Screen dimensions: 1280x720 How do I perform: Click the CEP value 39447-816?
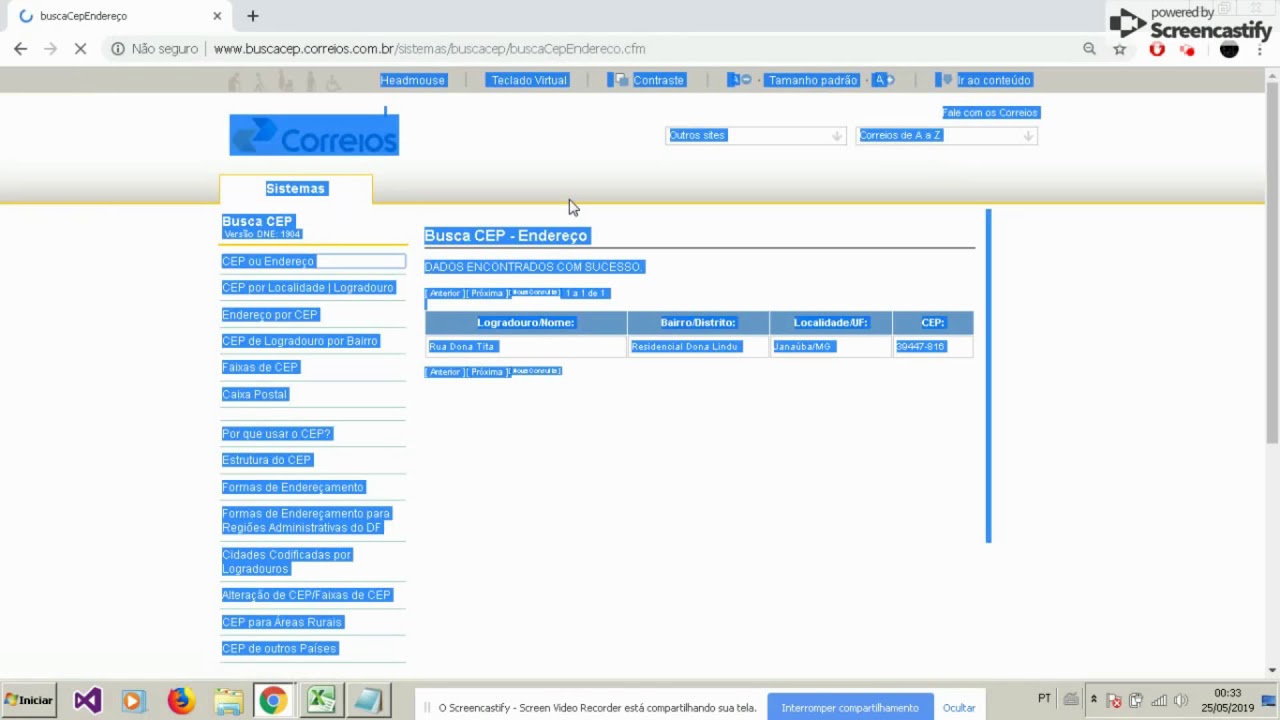[x=920, y=346]
